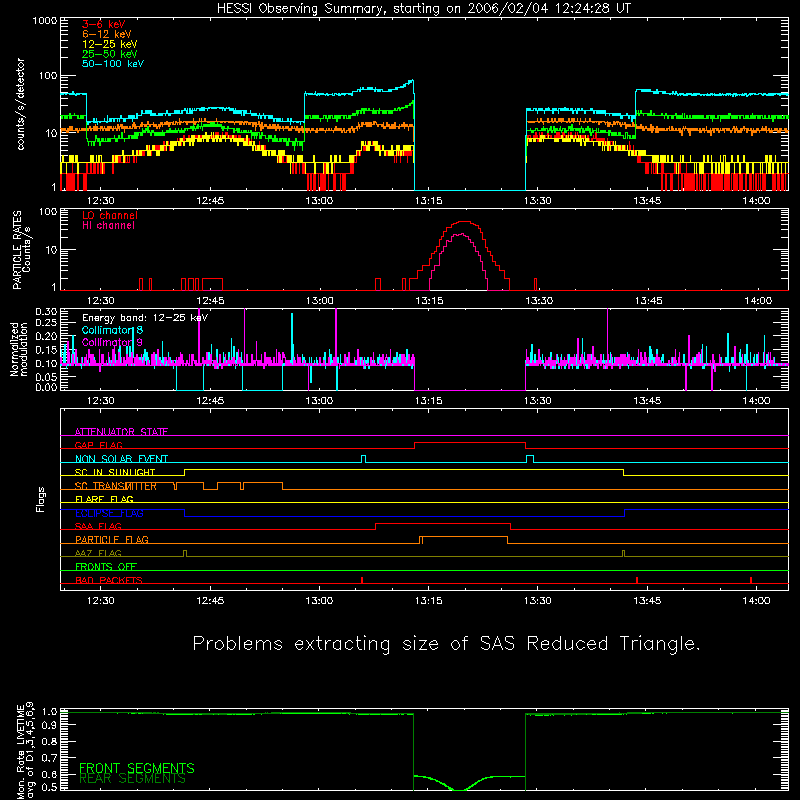Click the green 25-50 keV legend label
Screen dimensions: 800x800
coord(110,54)
